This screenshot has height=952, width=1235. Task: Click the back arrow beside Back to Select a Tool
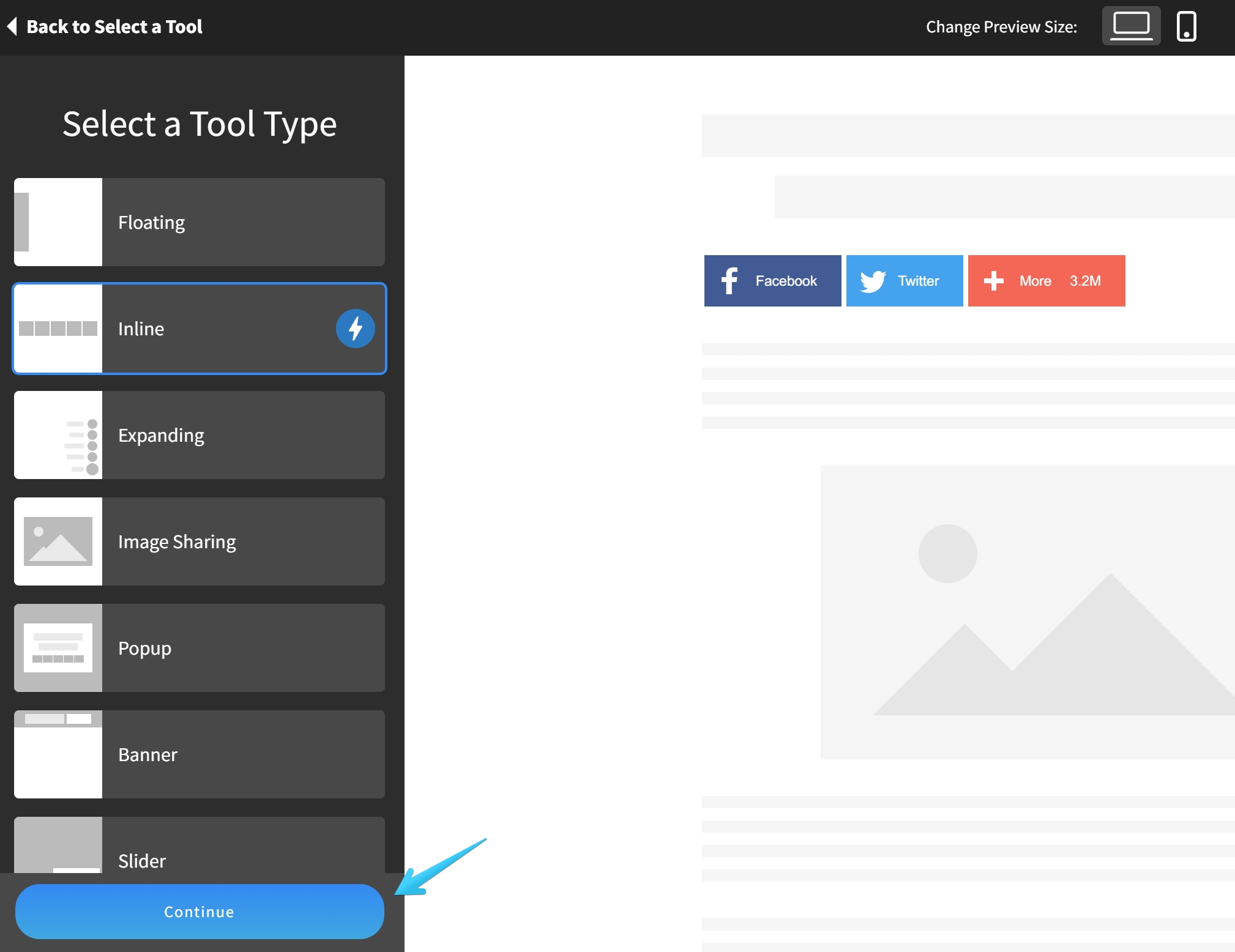[x=12, y=26]
